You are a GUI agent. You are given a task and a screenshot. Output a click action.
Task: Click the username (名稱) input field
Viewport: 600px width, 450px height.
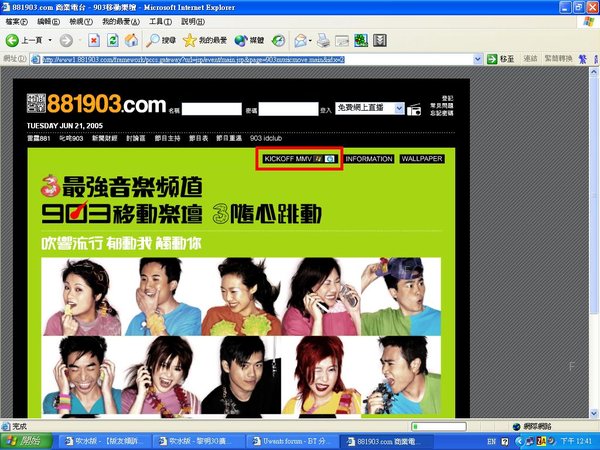pyautogui.click(x=212, y=109)
